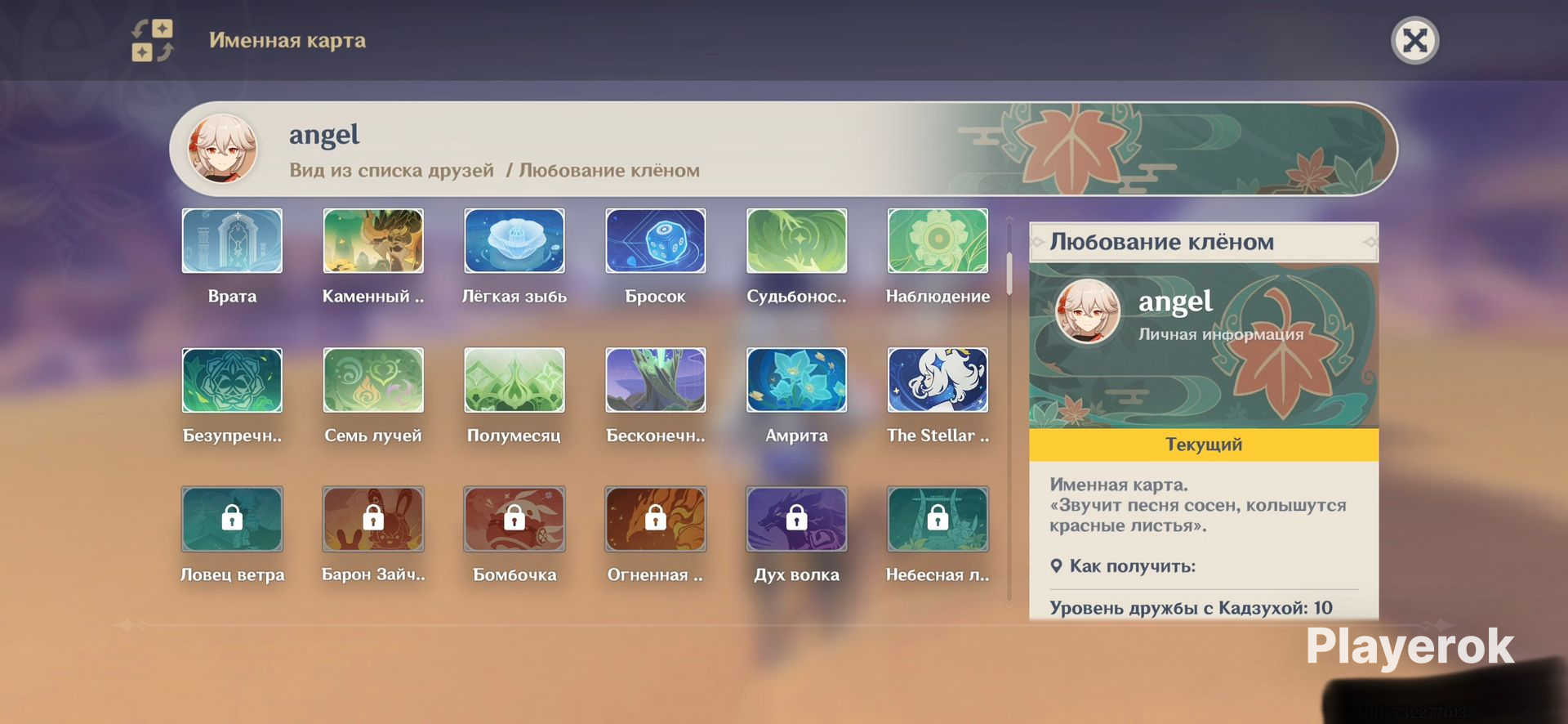Open locked Барон Зайч.. namecard
This screenshot has height=724, width=1568.
pyautogui.click(x=373, y=519)
